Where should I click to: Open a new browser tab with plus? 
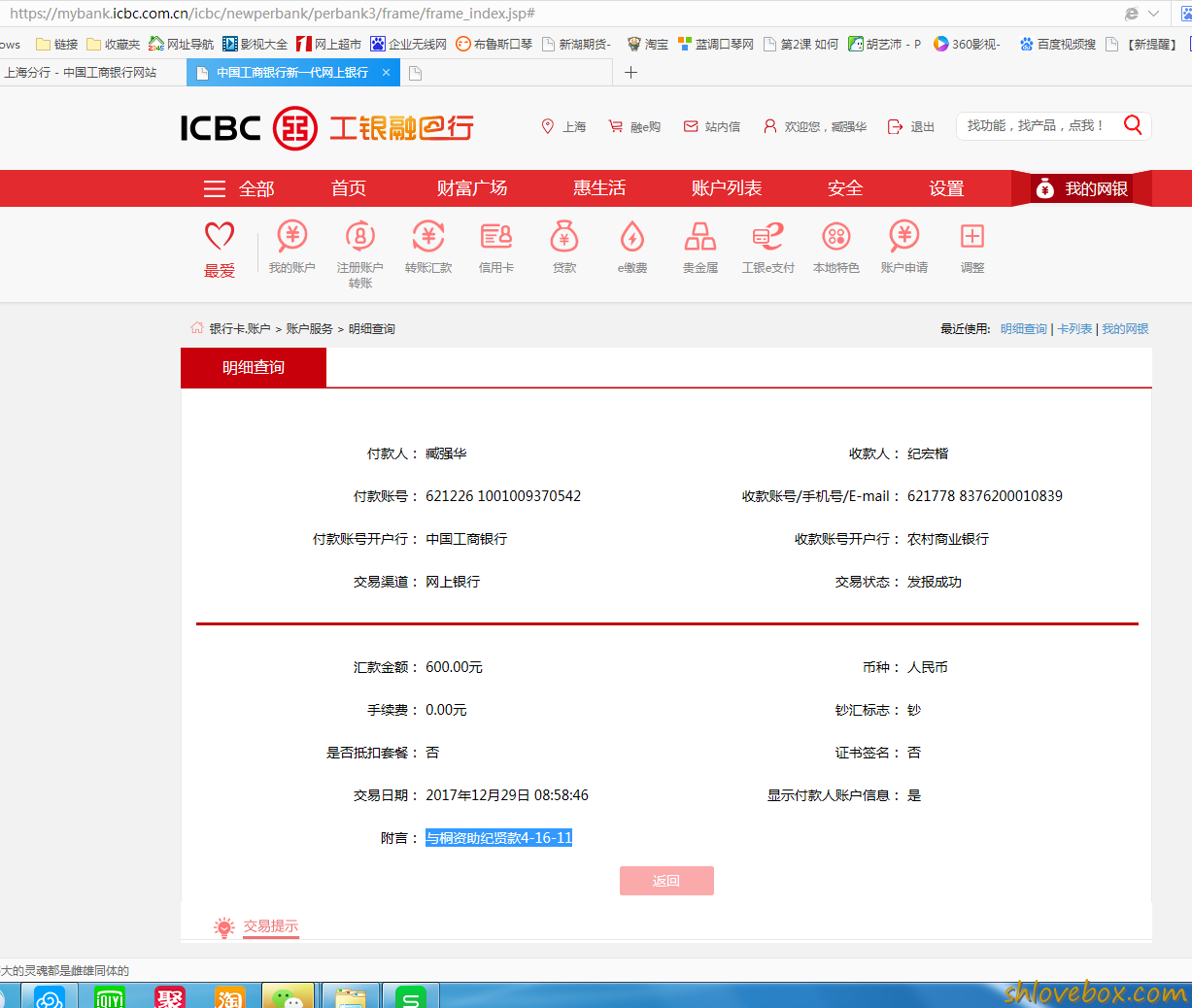[630, 73]
